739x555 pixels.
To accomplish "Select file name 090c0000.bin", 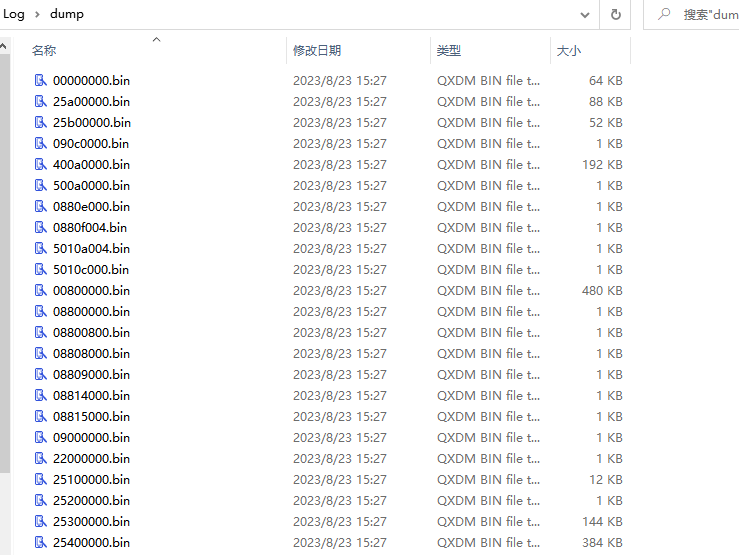I will (91, 144).
